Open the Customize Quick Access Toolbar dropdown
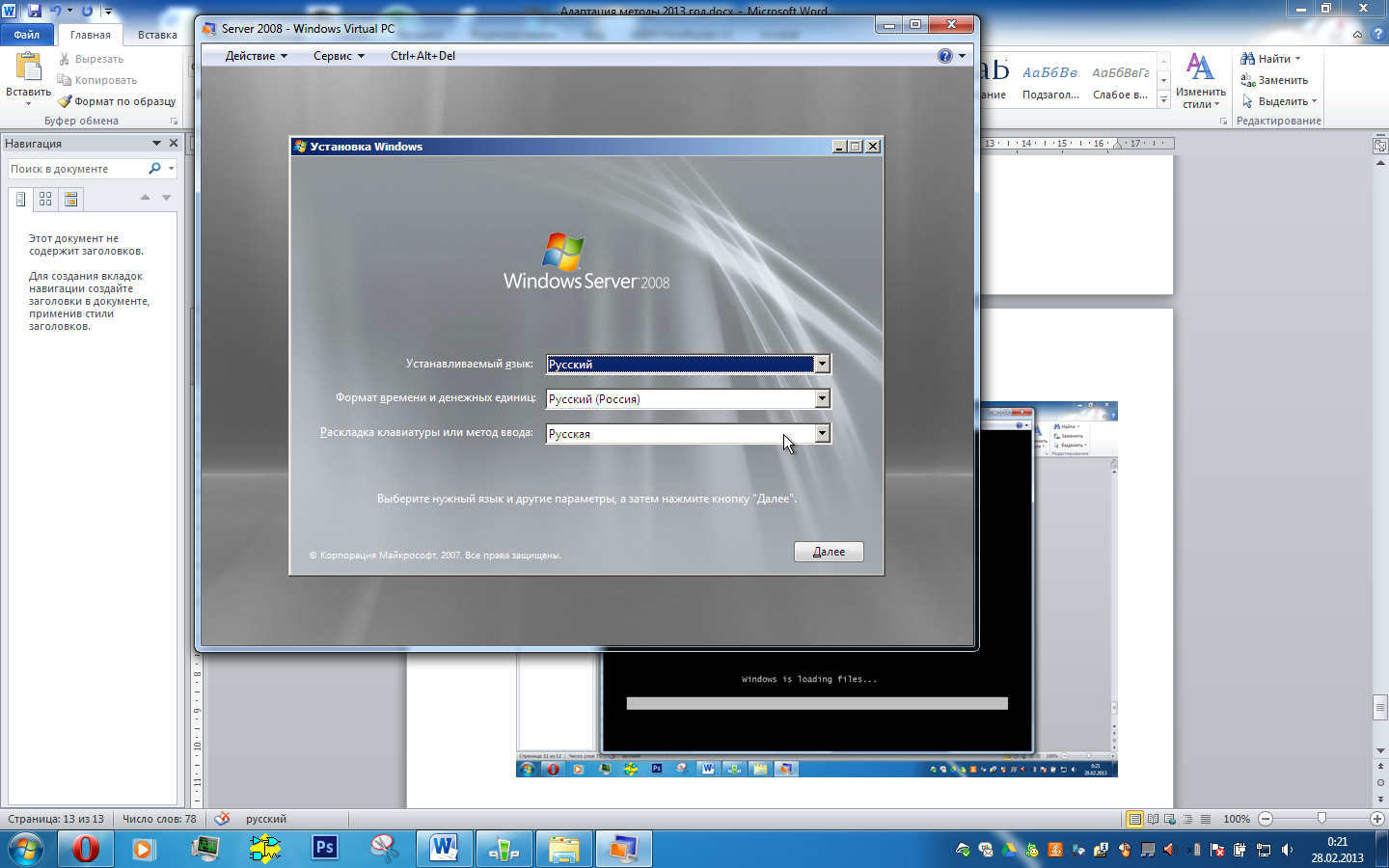Image resolution: width=1389 pixels, height=868 pixels. click(x=108, y=12)
